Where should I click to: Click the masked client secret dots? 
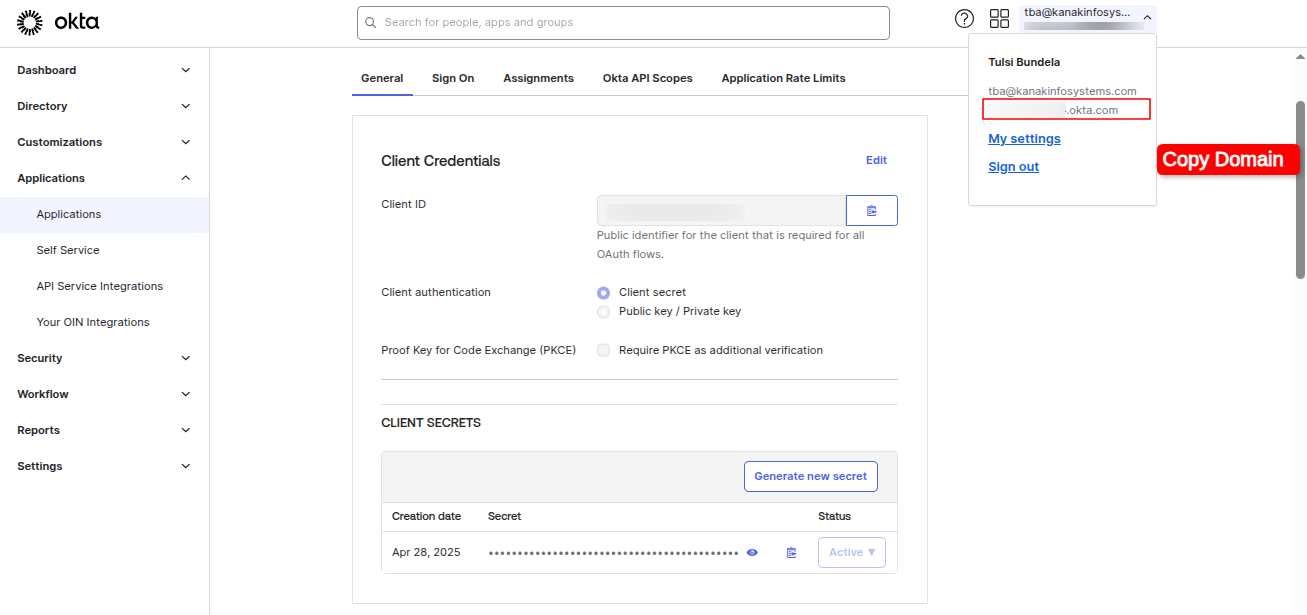click(613, 552)
